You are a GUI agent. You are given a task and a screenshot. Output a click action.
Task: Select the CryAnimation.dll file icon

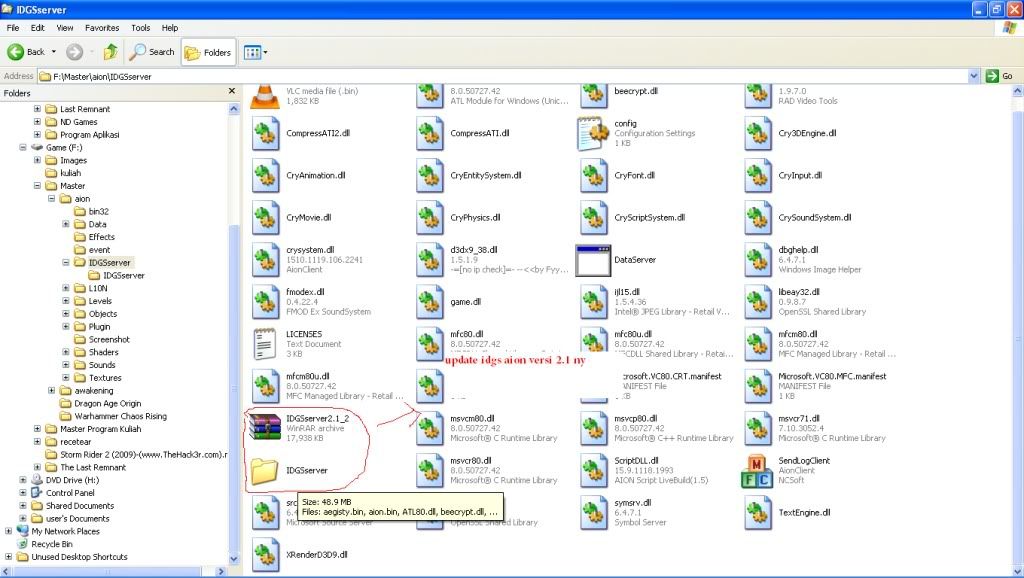click(x=264, y=176)
